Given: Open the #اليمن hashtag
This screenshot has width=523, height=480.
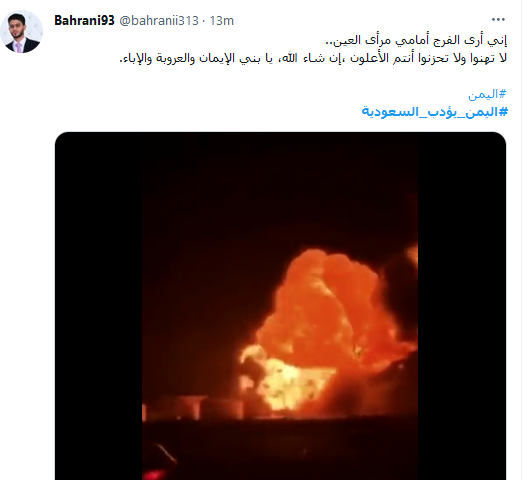Looking at the screenshot, I should pos(487,95).
